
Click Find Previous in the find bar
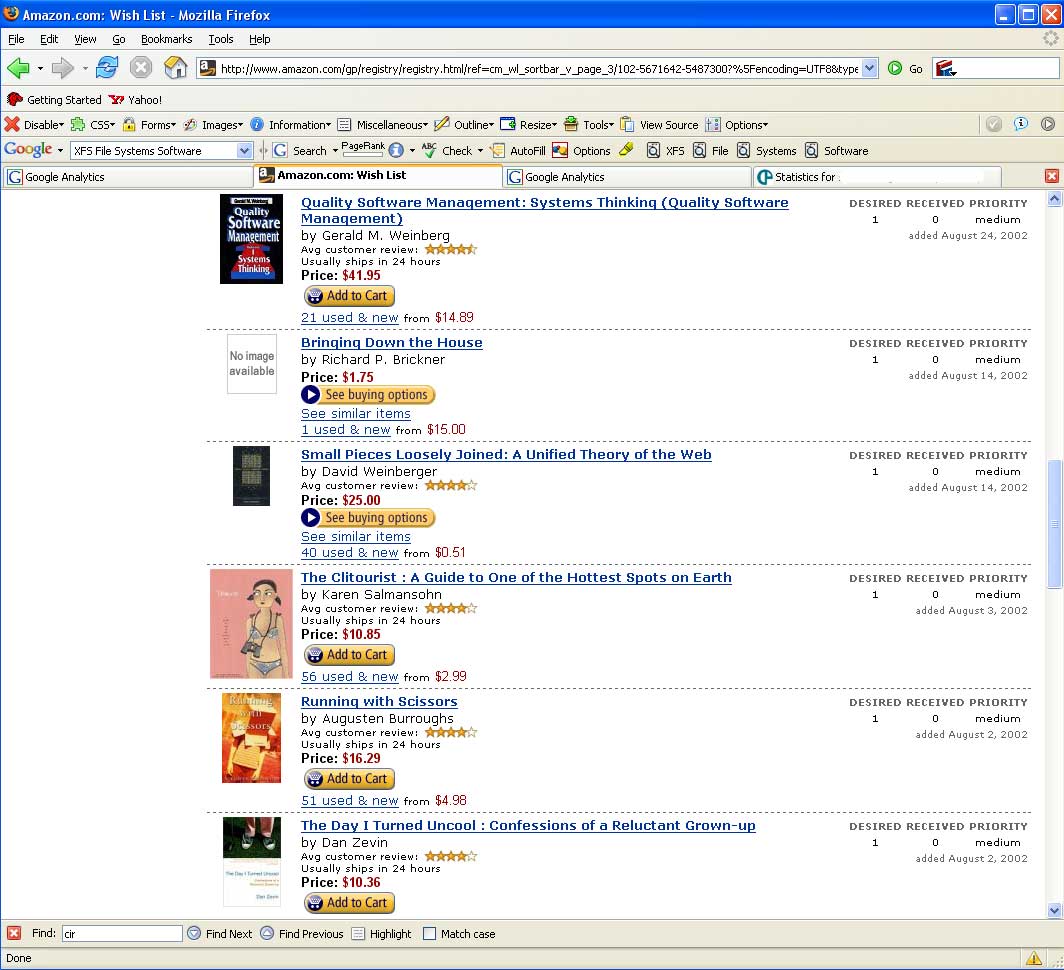point(301,934)
